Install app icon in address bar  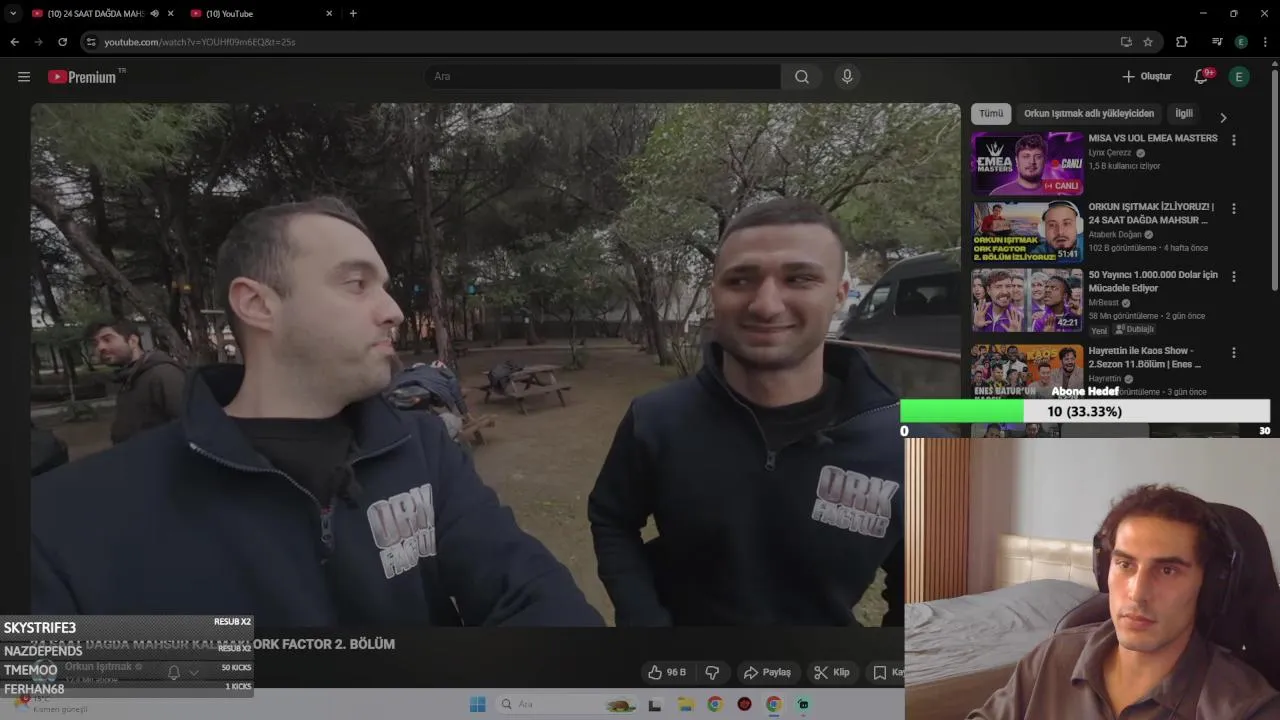pos(1126,42)
